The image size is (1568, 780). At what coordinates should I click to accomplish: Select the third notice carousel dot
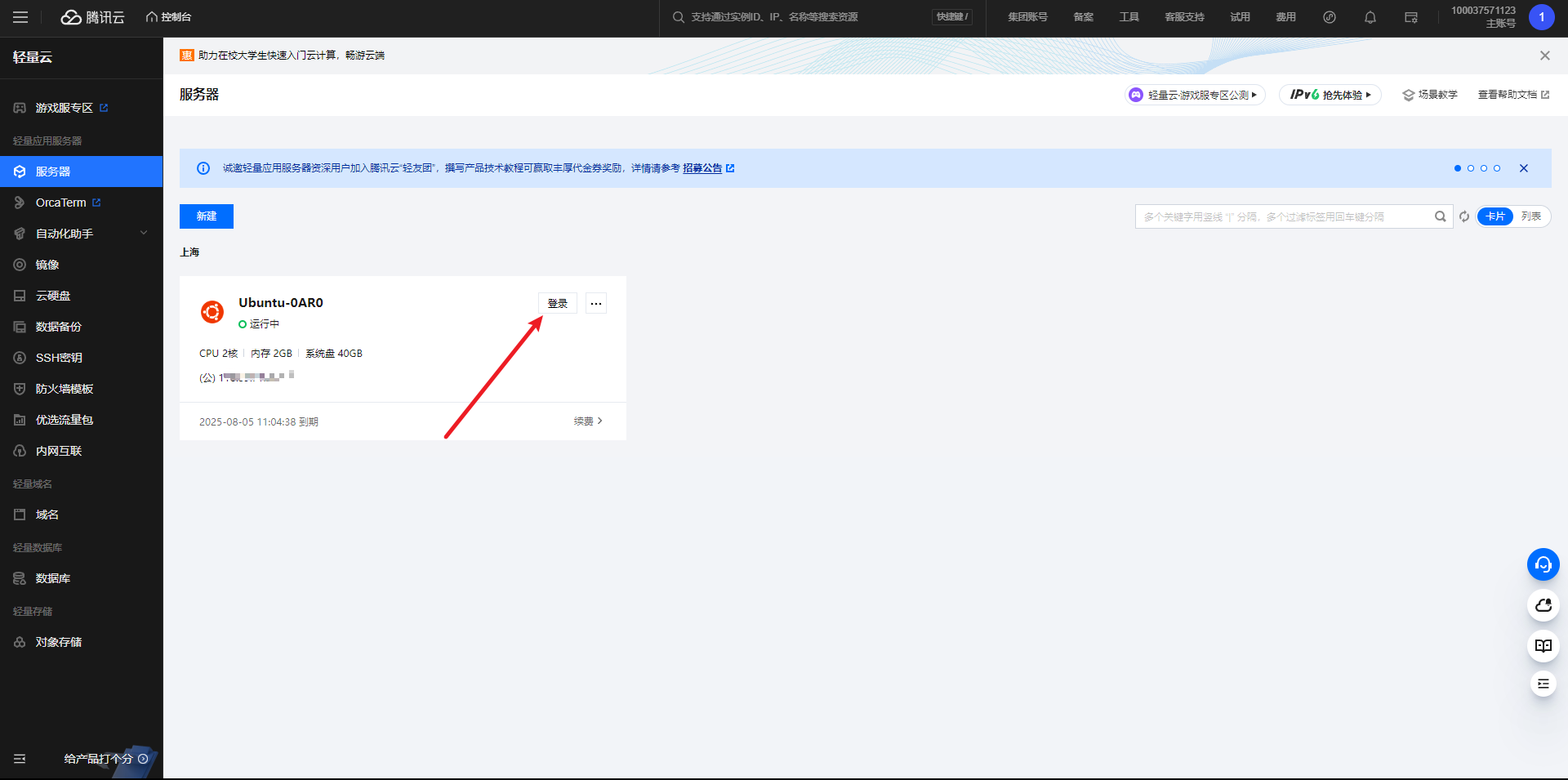tap(1484, 168)
